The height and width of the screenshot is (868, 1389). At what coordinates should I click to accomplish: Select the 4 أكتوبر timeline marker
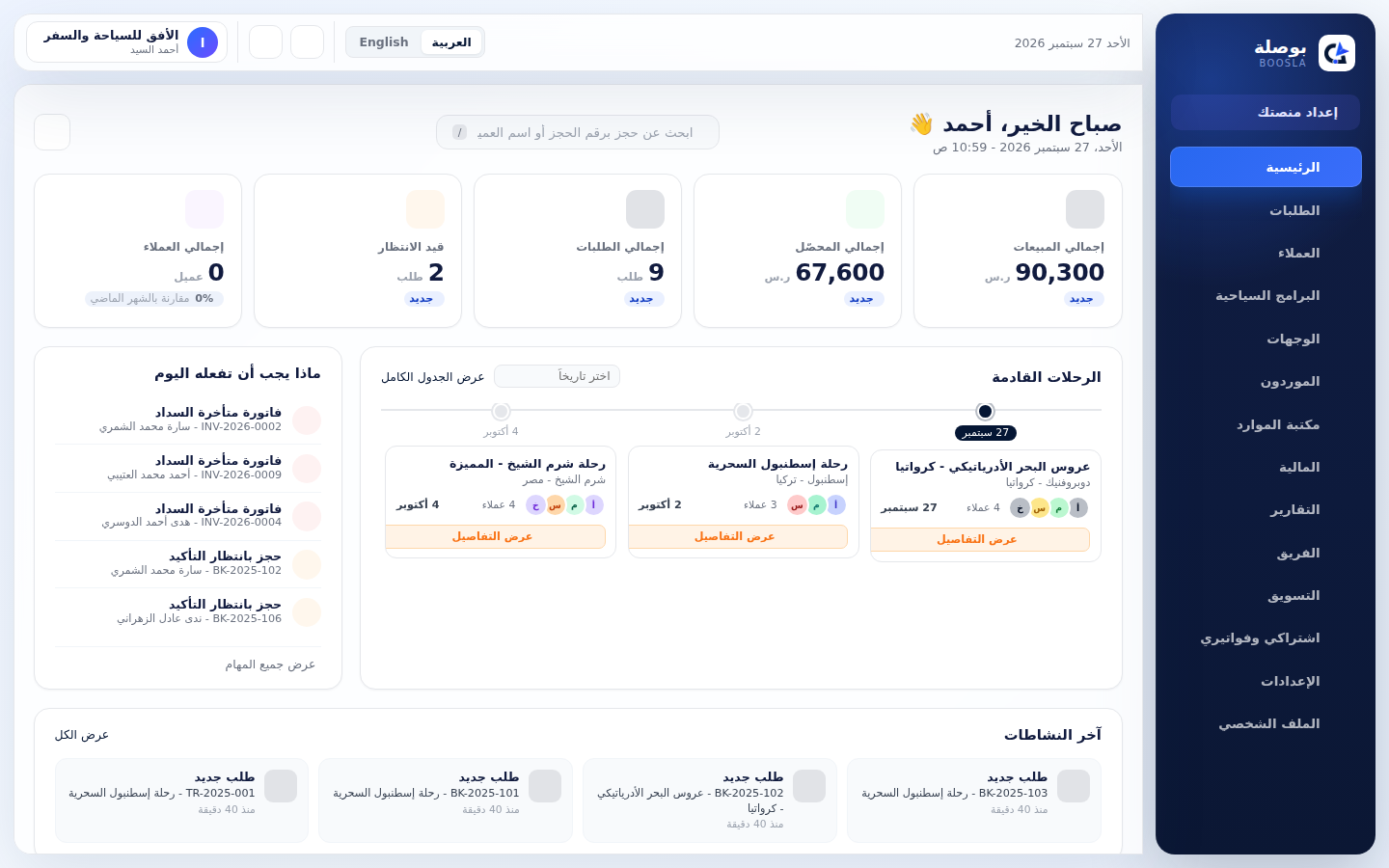501,412
